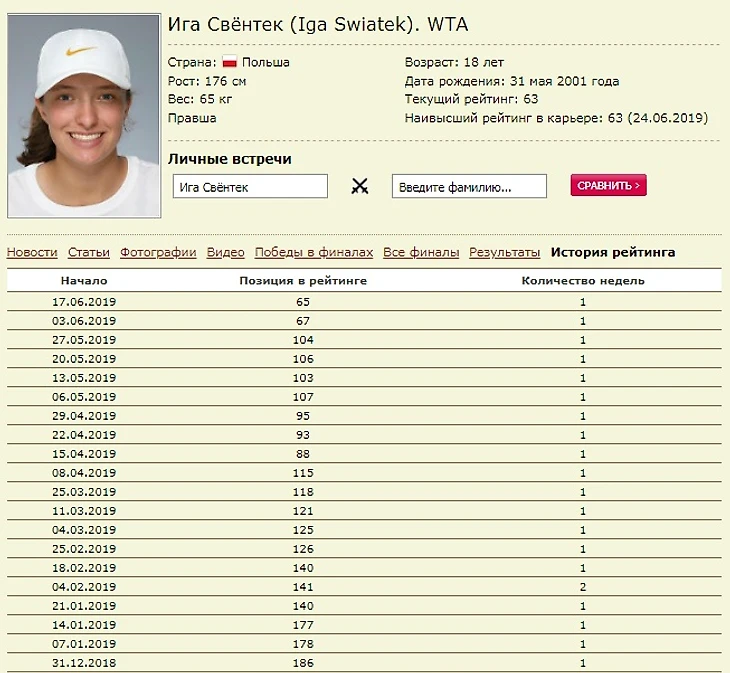Open the Победы в финалах link
This screenshot has width=730, height=673.
pyautogui.click(x=313, y=253)
